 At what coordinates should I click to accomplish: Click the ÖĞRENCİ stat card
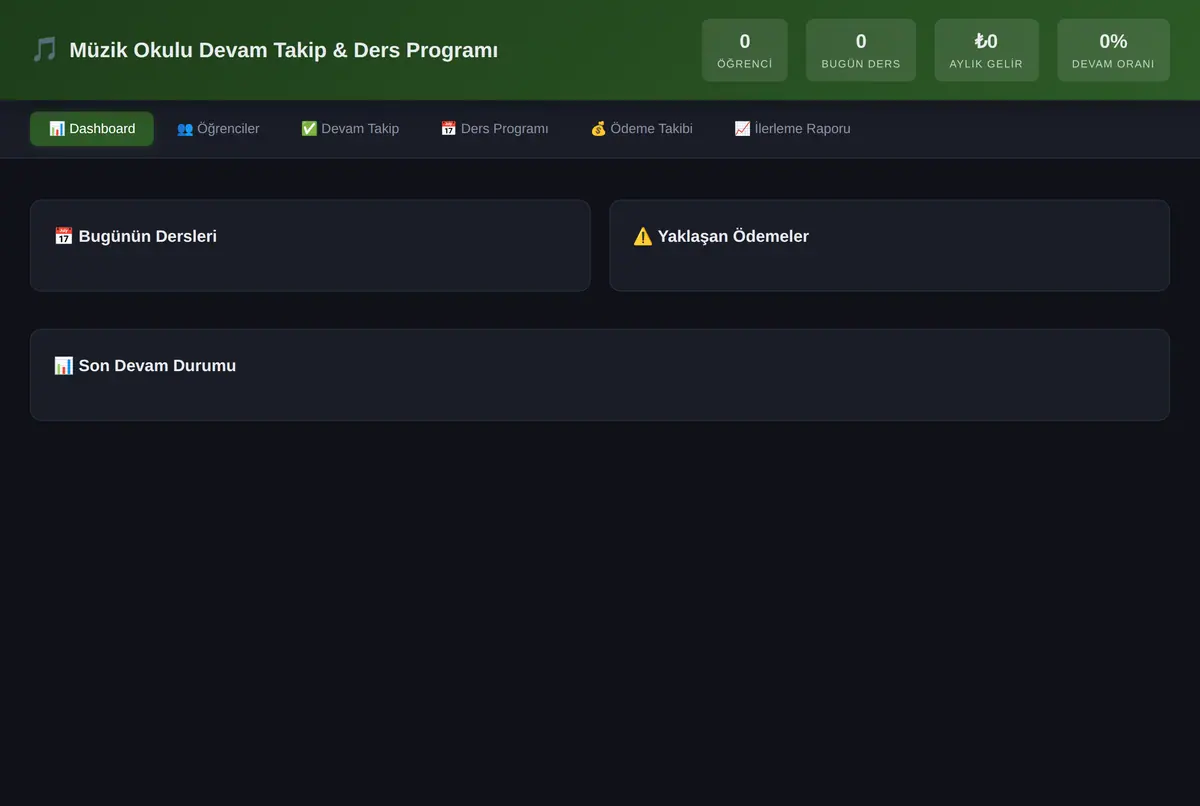pyautogui.click(x=745, y=50)
